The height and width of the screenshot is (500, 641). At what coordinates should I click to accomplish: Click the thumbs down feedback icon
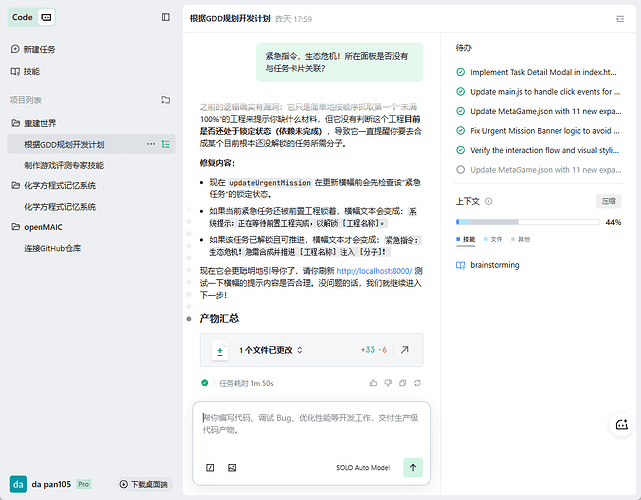click(388, 382)
